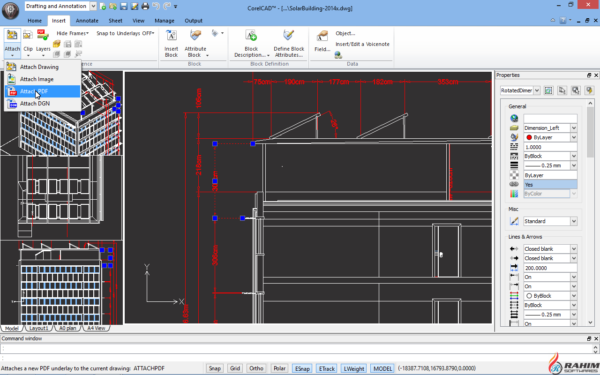Disable ESnap in the status bar
600x375 pixels.
point(302,368)
